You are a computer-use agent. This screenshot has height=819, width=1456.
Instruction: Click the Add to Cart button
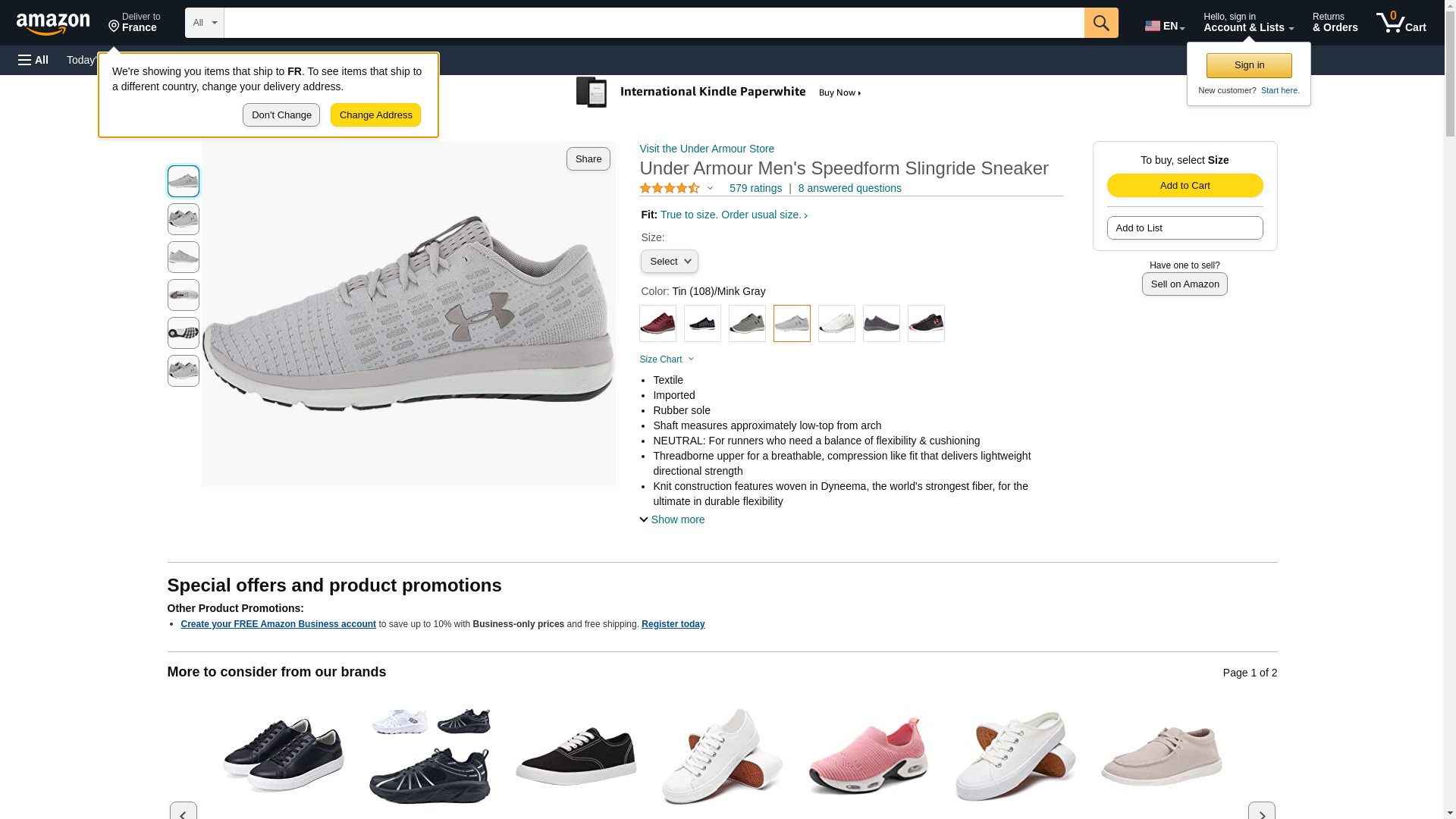pos(1185,186)
